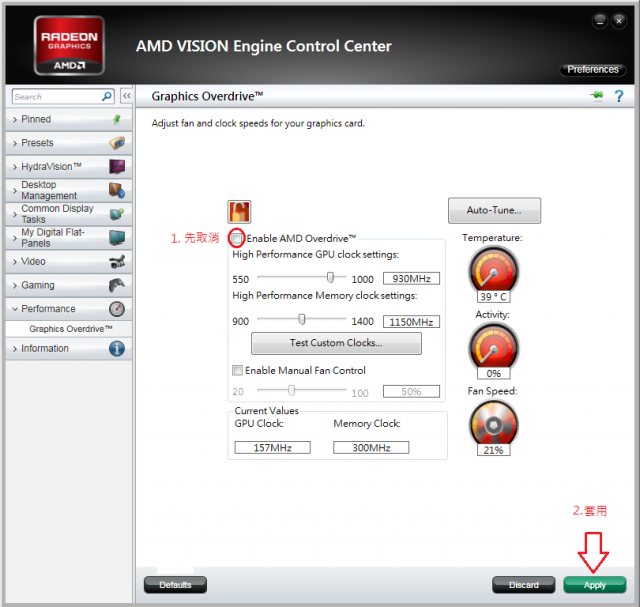
Task: Click the fan speed slider handle
Action: click(291, 390)
